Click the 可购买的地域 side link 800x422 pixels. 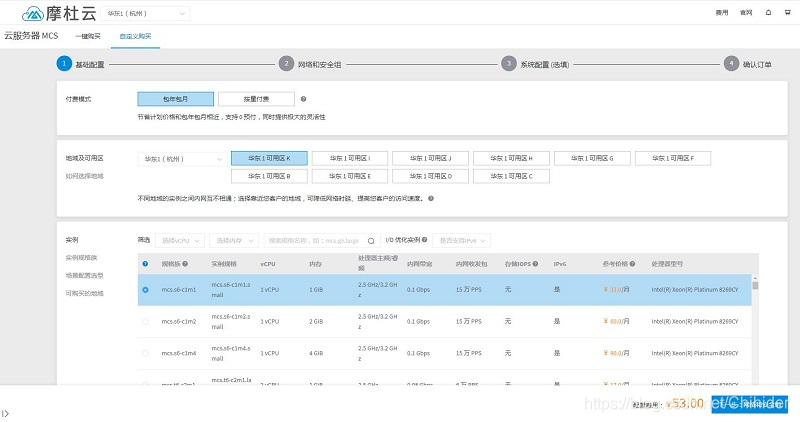(84, 293)
